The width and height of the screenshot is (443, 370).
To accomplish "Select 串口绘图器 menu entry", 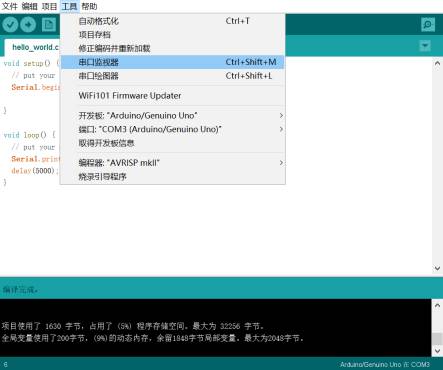I will (x=173, y=76).
